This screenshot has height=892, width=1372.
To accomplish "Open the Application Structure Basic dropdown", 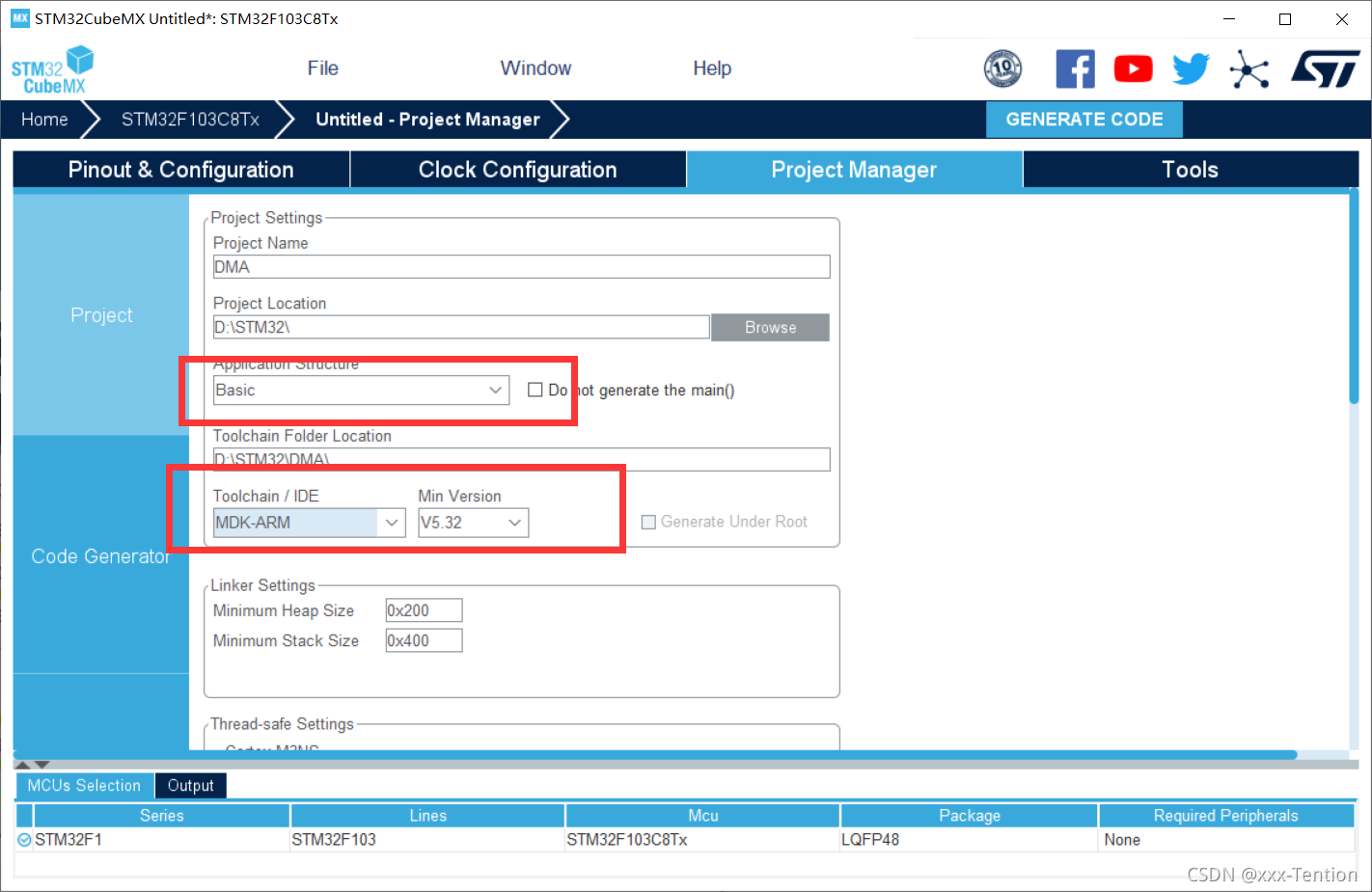I will (x=361, y=390).
